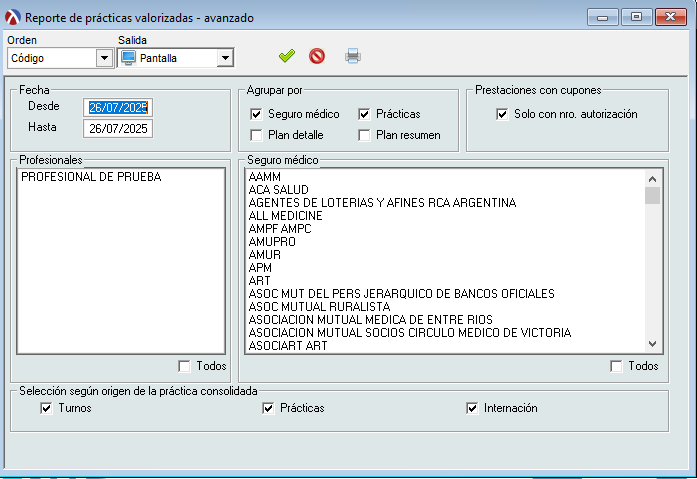Click the red cancel circle icon
The height and width of the screenshot is (479, 697).
point(317,56)
